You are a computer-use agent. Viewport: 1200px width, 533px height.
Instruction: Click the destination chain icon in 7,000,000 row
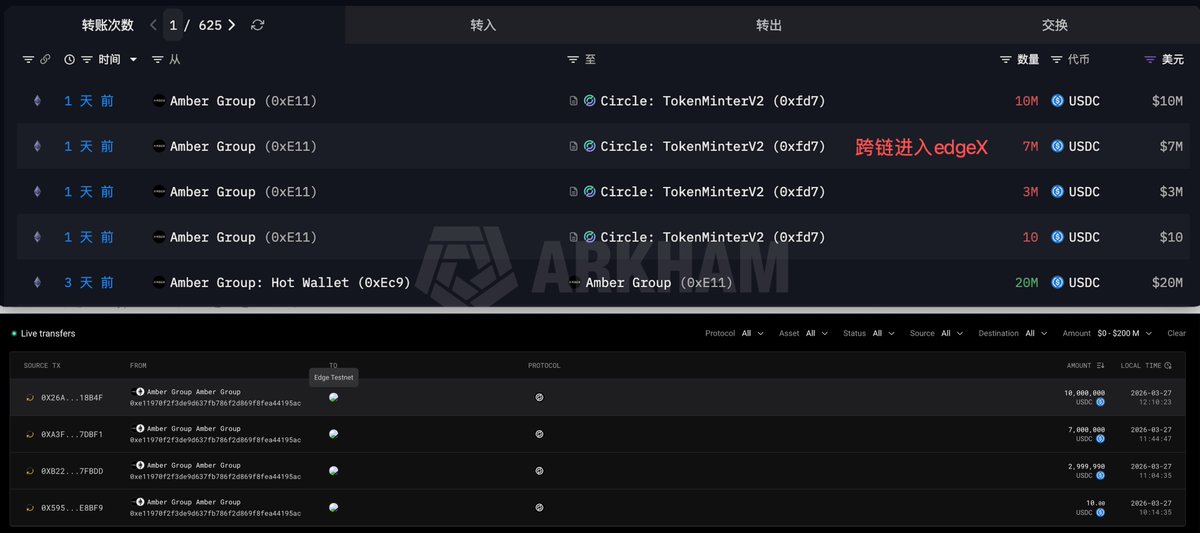(333, 434)
